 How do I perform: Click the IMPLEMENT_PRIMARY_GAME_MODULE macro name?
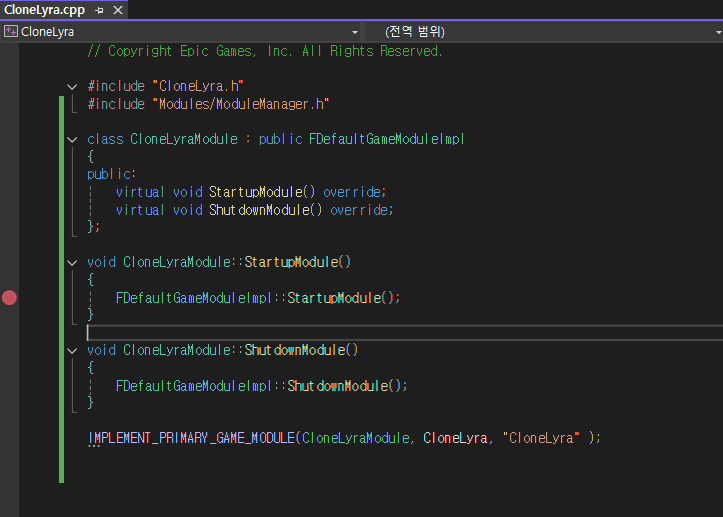tap(191, 438)
